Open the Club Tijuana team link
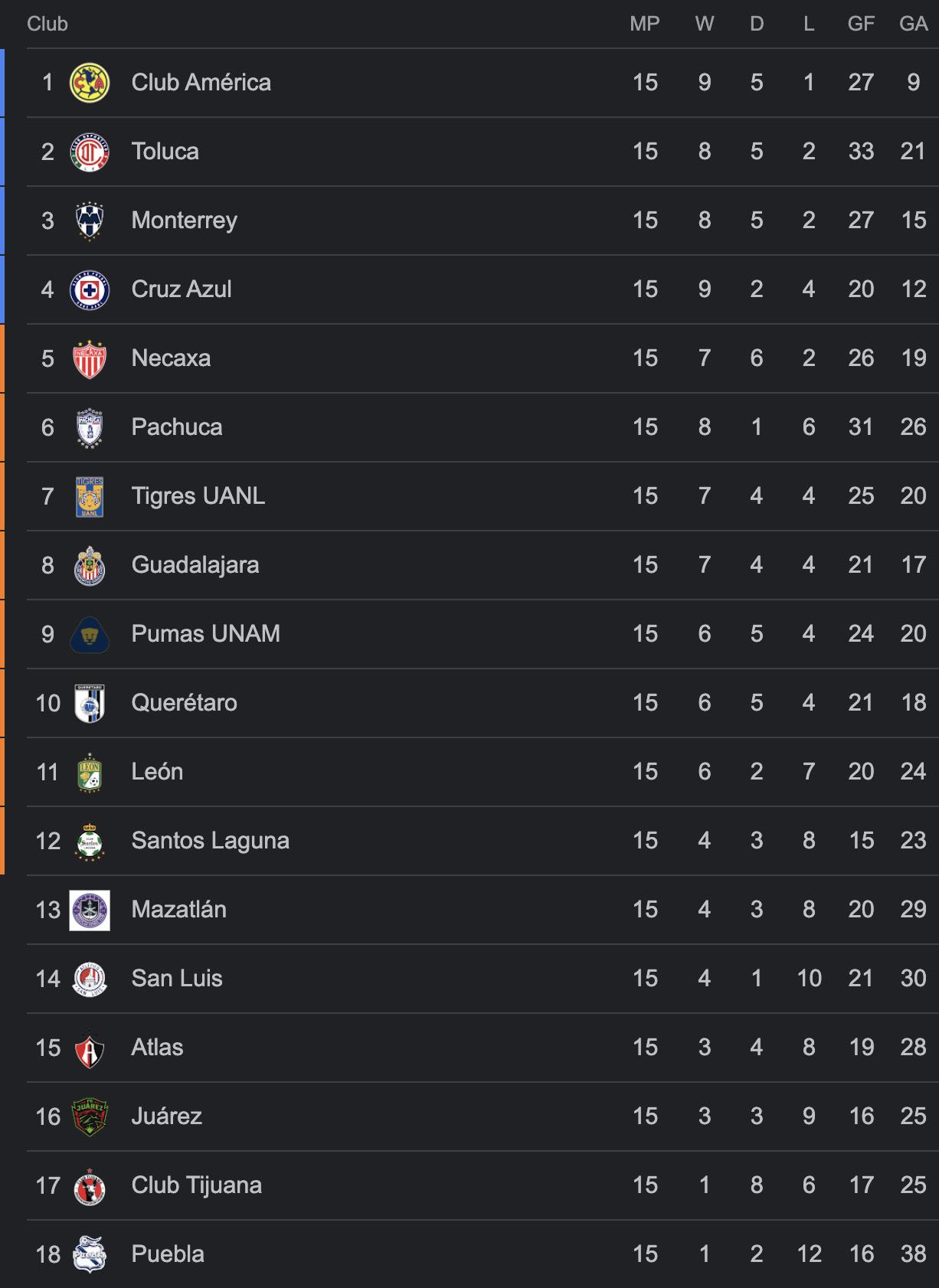939x1288 pixels. (197, 1185)
